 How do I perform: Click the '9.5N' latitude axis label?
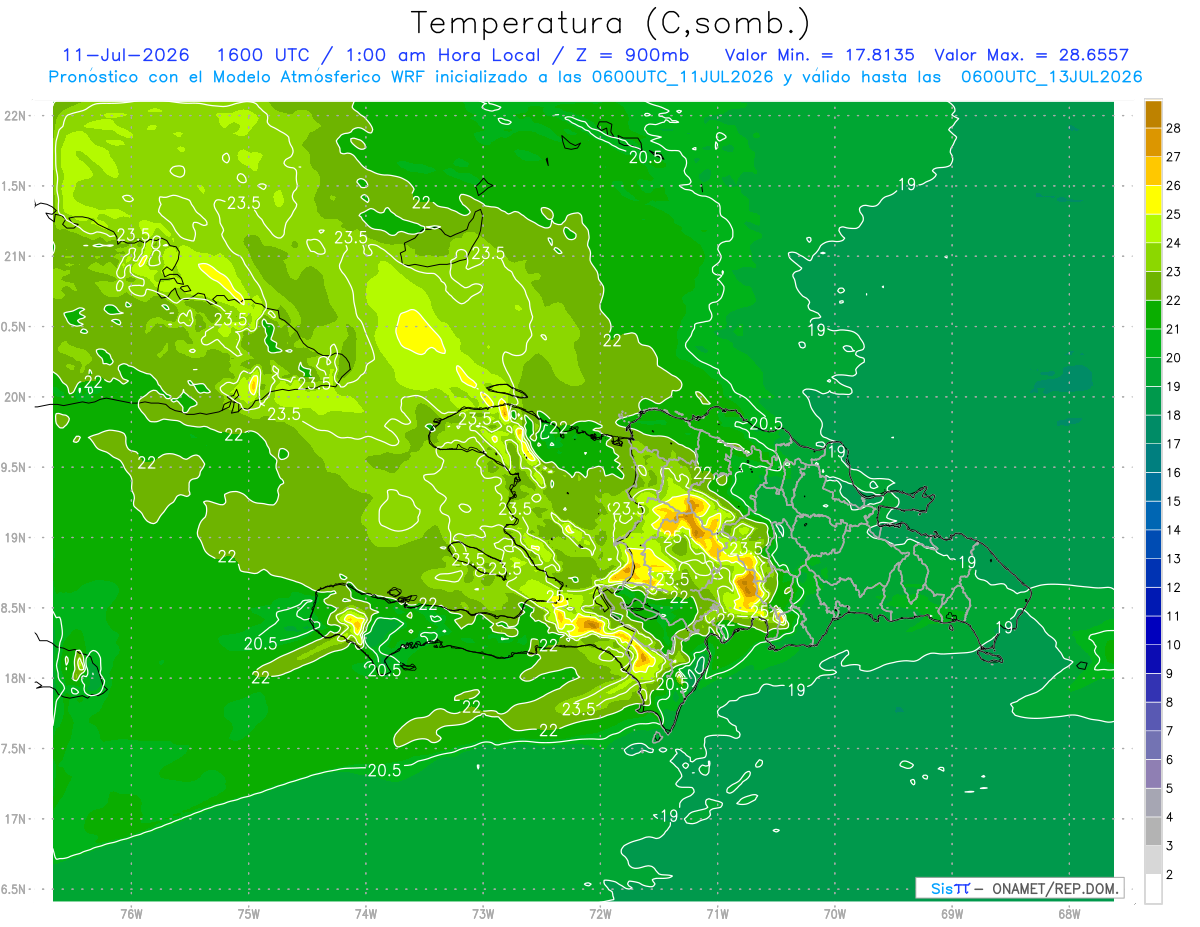[x=16, y=467]
